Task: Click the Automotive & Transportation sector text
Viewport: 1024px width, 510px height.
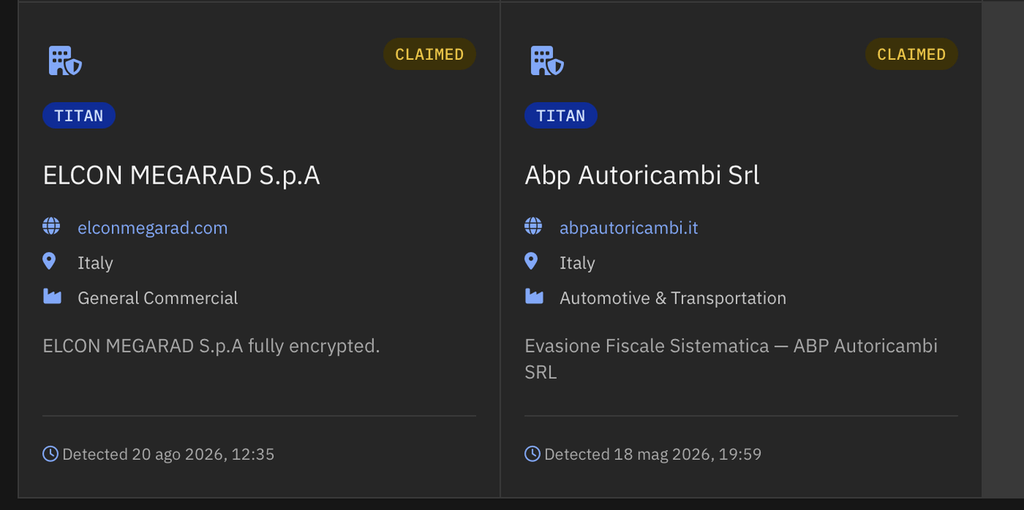Action: tap(673, 298)
